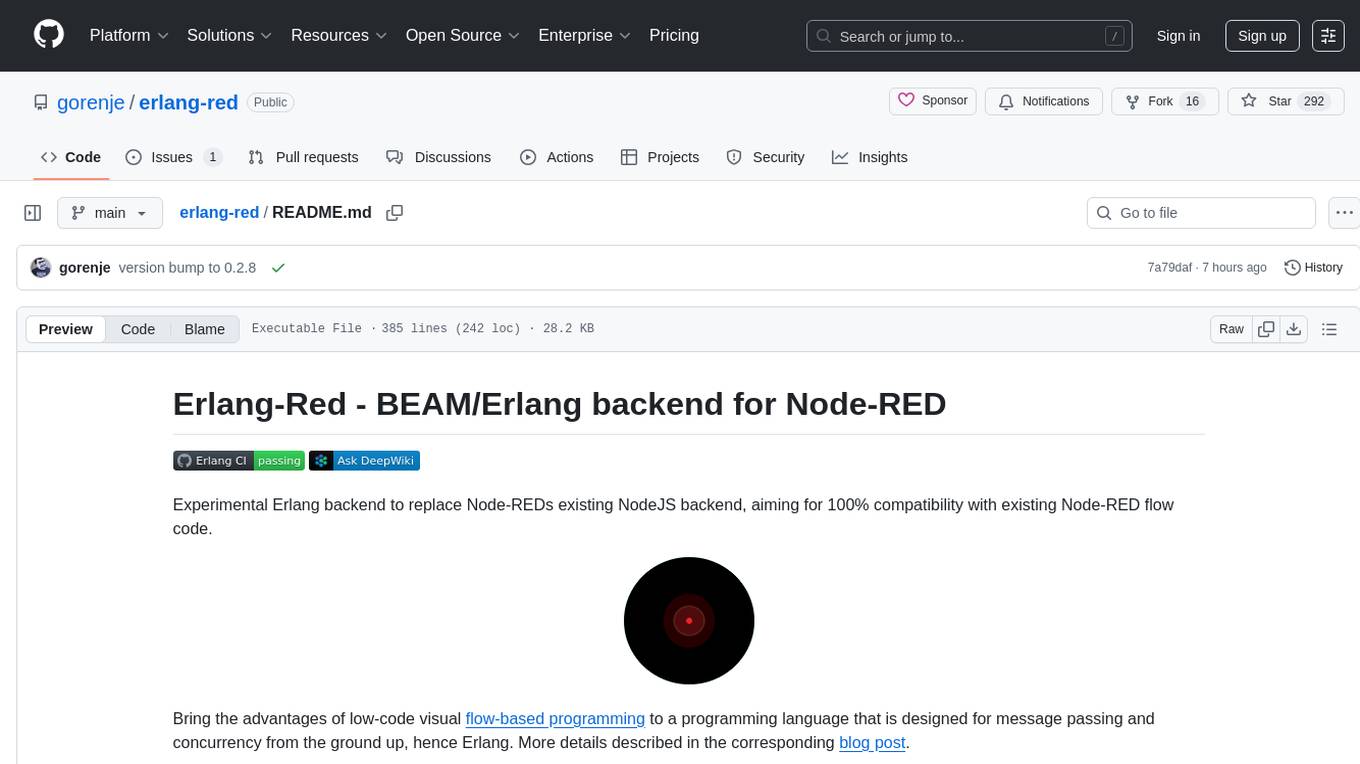Click the Sign in link

(1178, 36)
